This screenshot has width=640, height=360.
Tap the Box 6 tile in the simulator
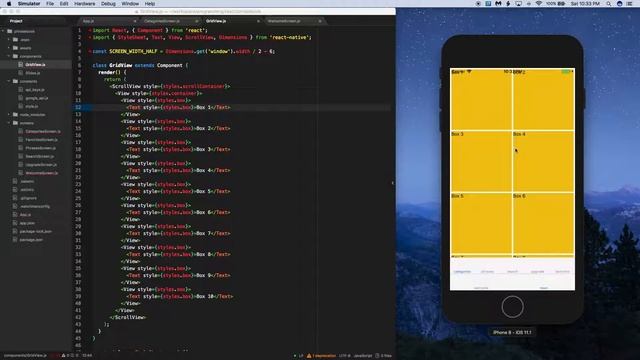pos(543,223)
